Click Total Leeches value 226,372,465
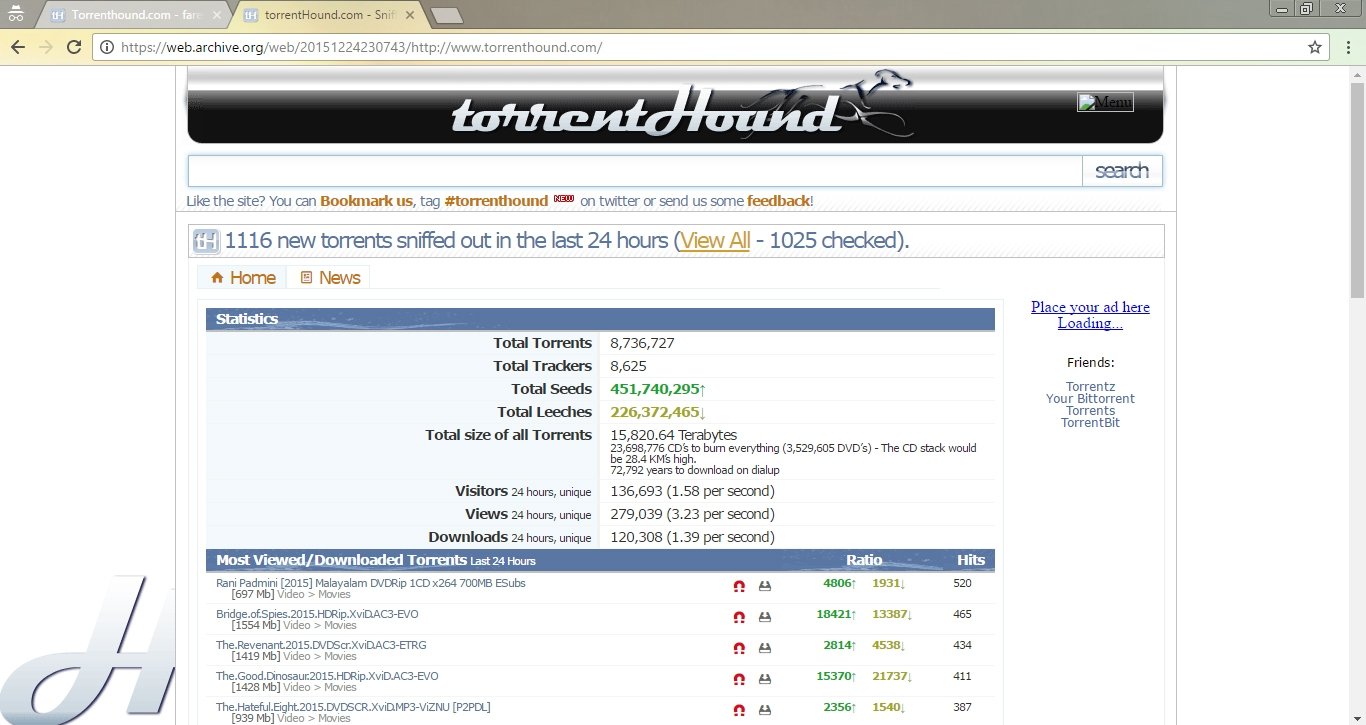 (658, 412)
